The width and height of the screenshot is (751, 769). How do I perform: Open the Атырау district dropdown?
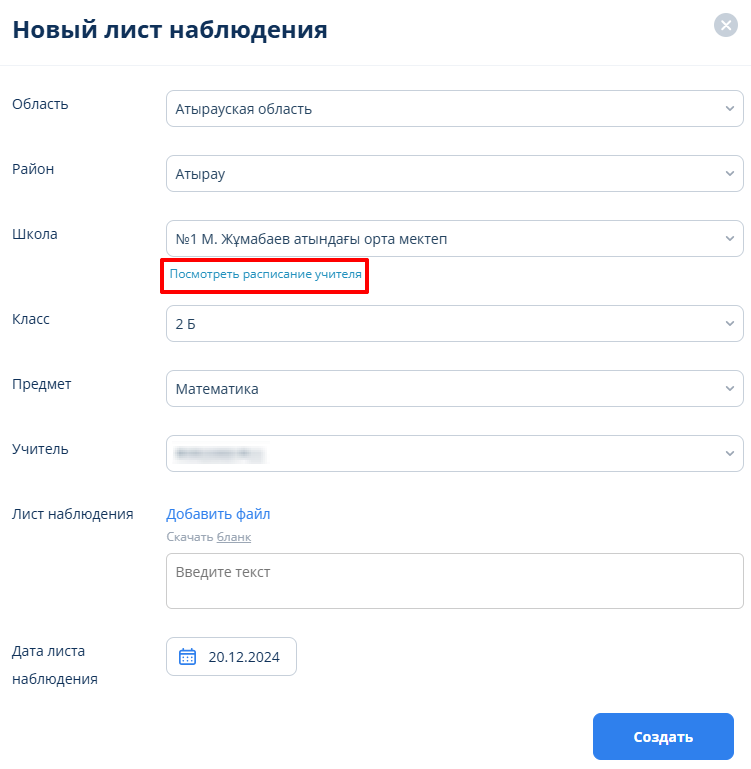coord(440,174)
